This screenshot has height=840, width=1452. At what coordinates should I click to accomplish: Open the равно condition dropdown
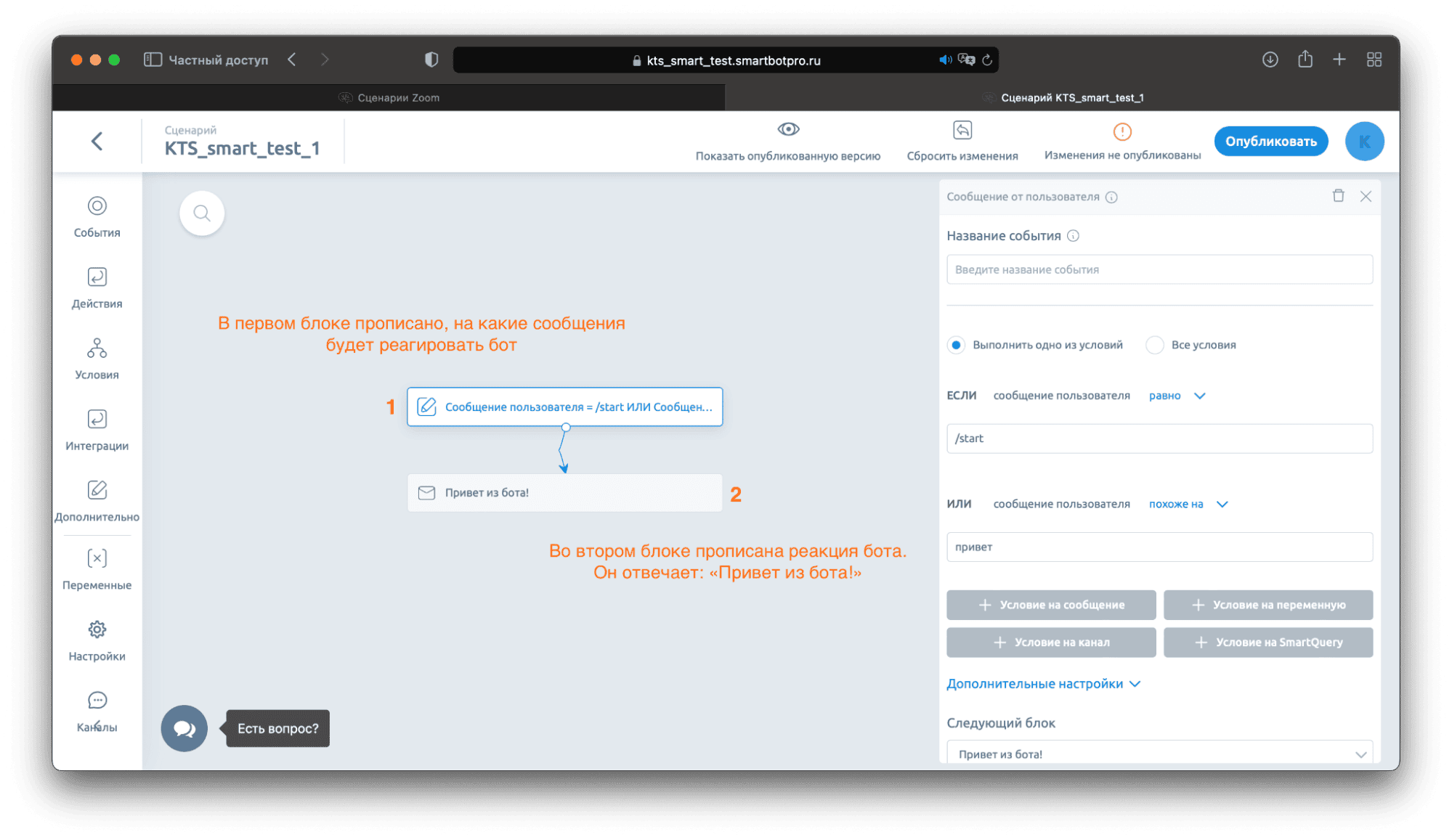[1177, 396]
